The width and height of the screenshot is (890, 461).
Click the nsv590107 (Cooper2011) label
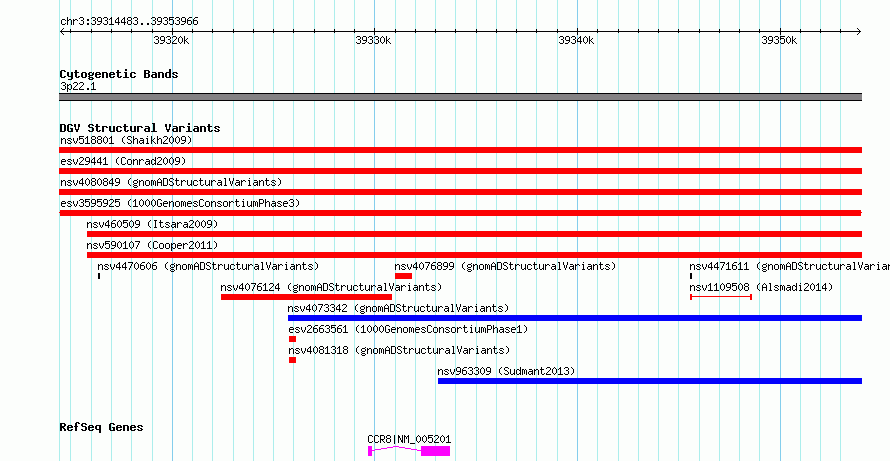pyautogui.click(x=152, y=245)
